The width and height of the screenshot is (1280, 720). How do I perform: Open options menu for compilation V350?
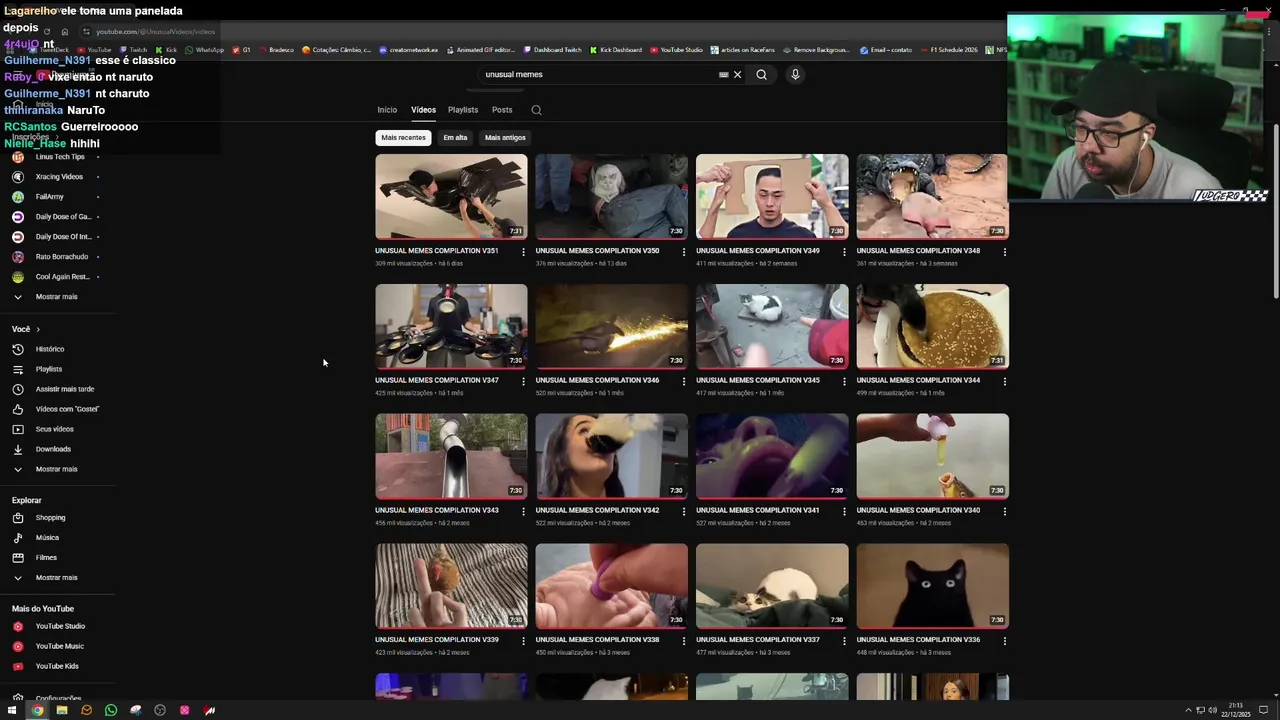click(684, 252)
